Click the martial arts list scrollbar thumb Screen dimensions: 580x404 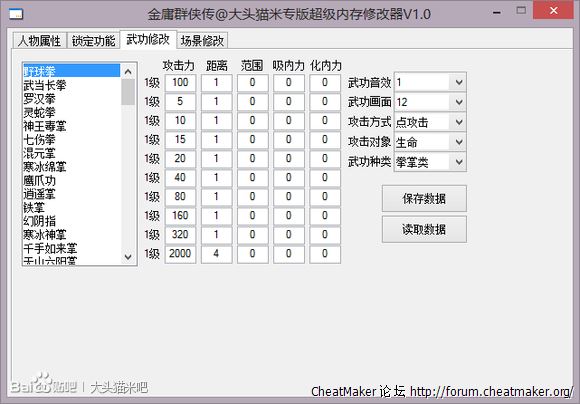tap(128, 92)
